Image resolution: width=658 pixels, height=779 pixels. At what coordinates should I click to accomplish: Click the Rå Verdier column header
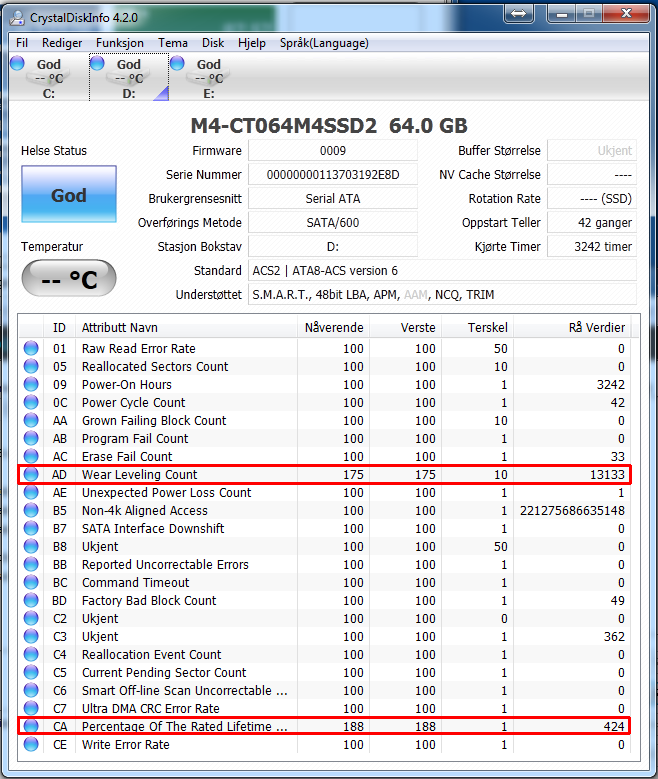[573, 328]
